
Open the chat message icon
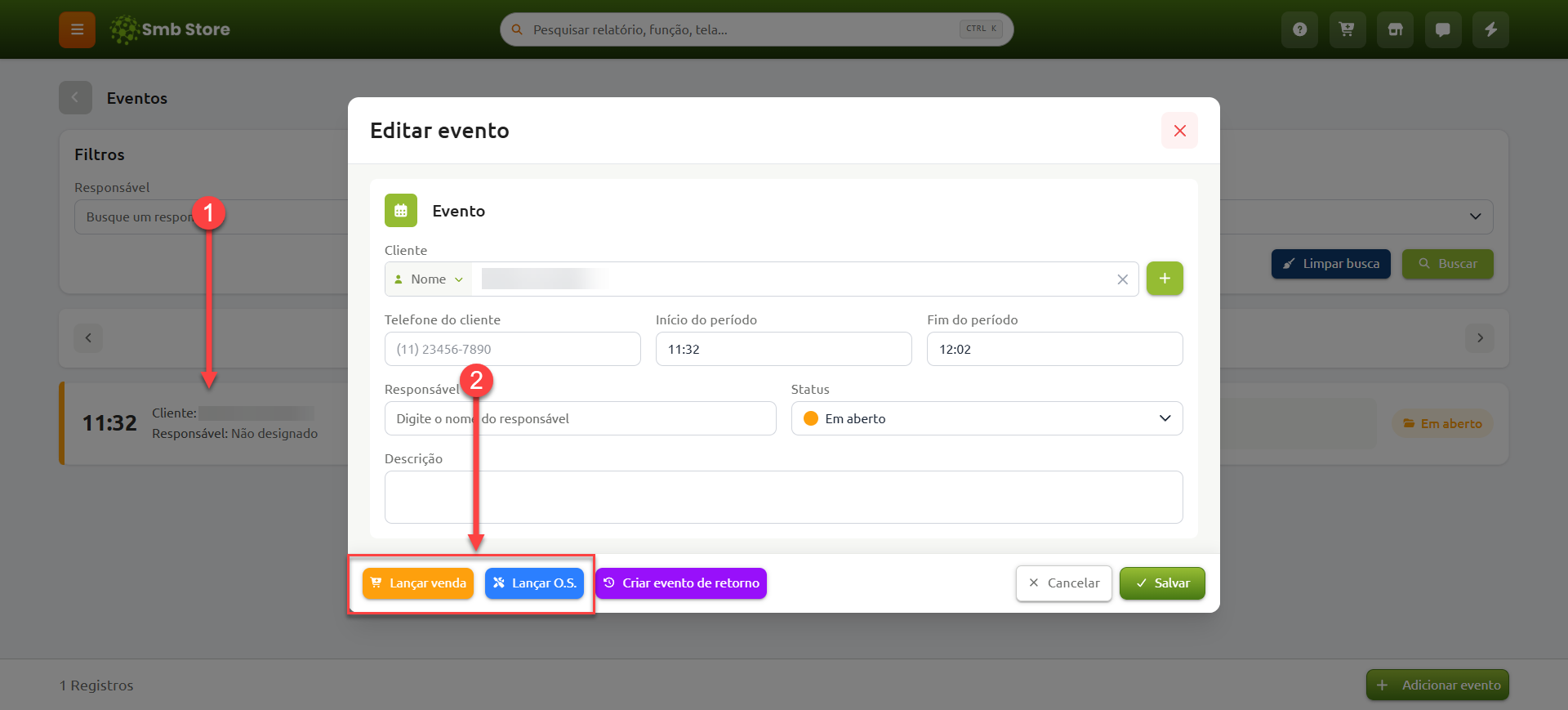tap(1443, 29)
